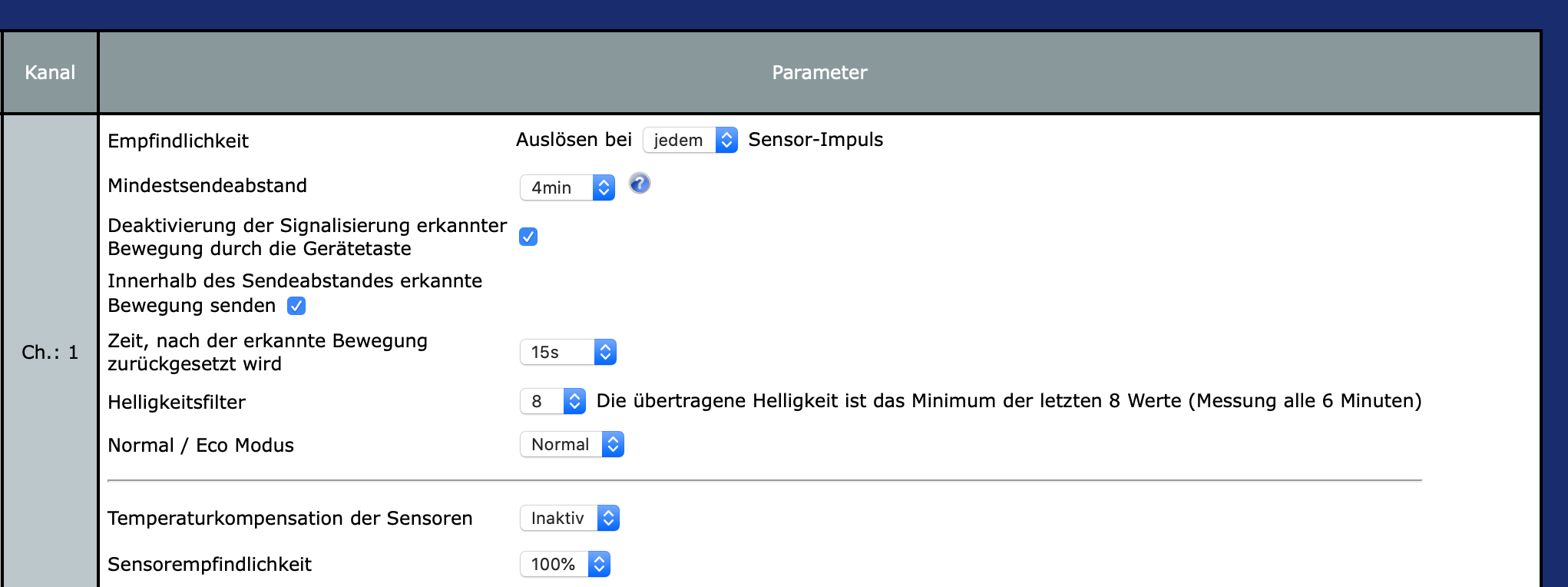Click the Helligkeitsfilter label

[177, 403]
